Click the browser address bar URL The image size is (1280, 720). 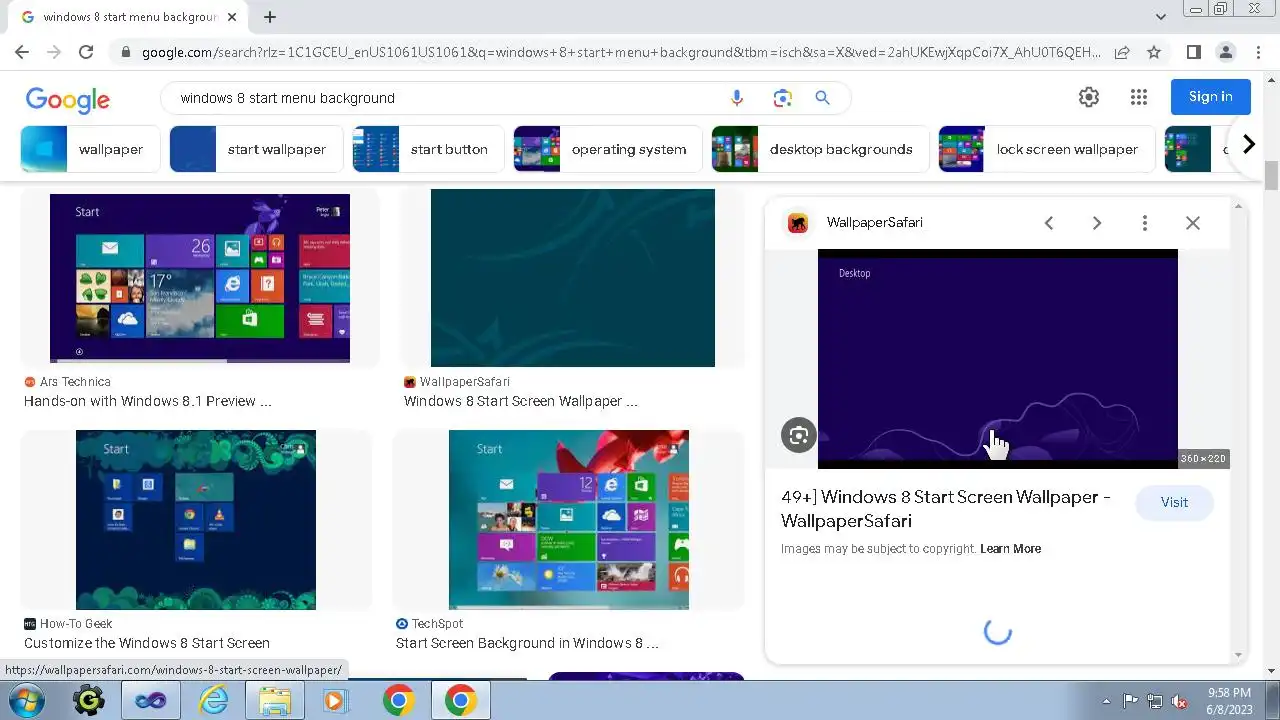click(620, 52)
